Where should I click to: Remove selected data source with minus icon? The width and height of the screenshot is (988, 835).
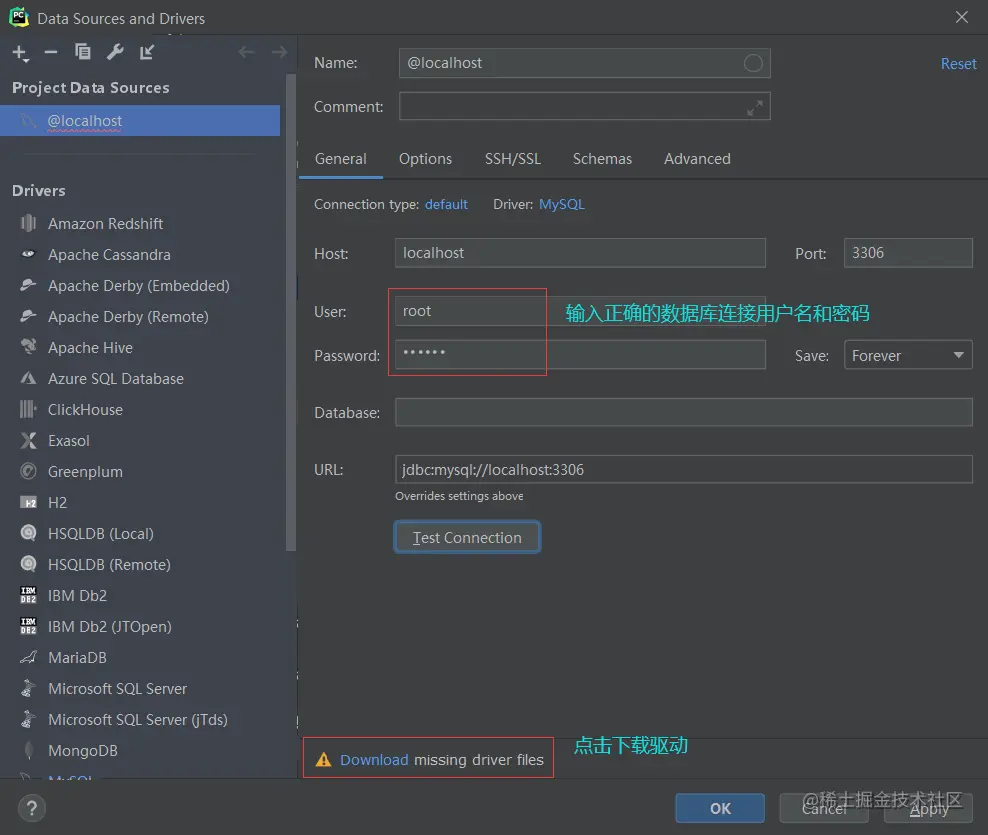(51, 52)
